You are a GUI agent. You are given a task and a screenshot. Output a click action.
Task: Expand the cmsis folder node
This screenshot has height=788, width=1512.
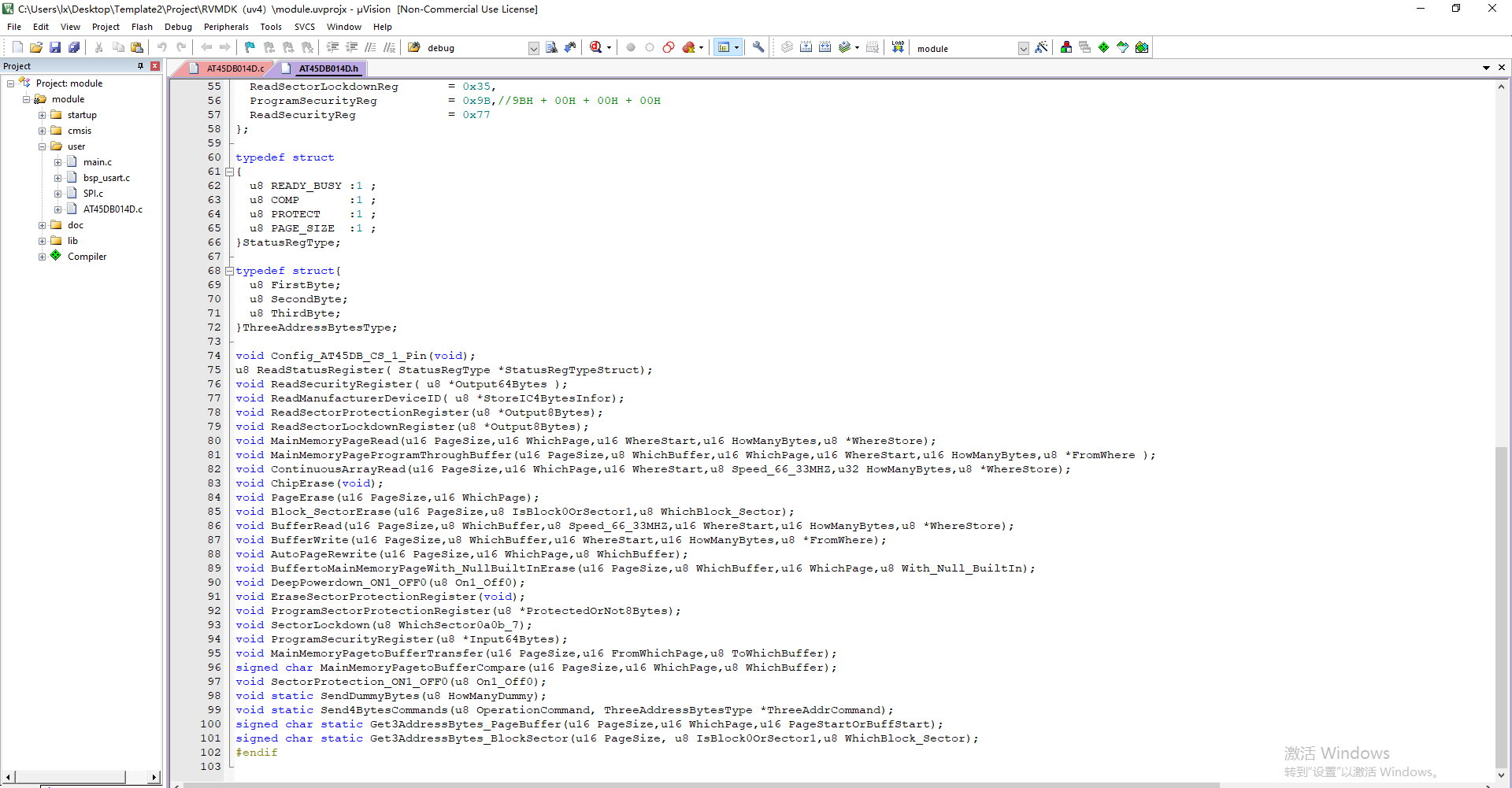pyautogui.click(x=43, y=131)
